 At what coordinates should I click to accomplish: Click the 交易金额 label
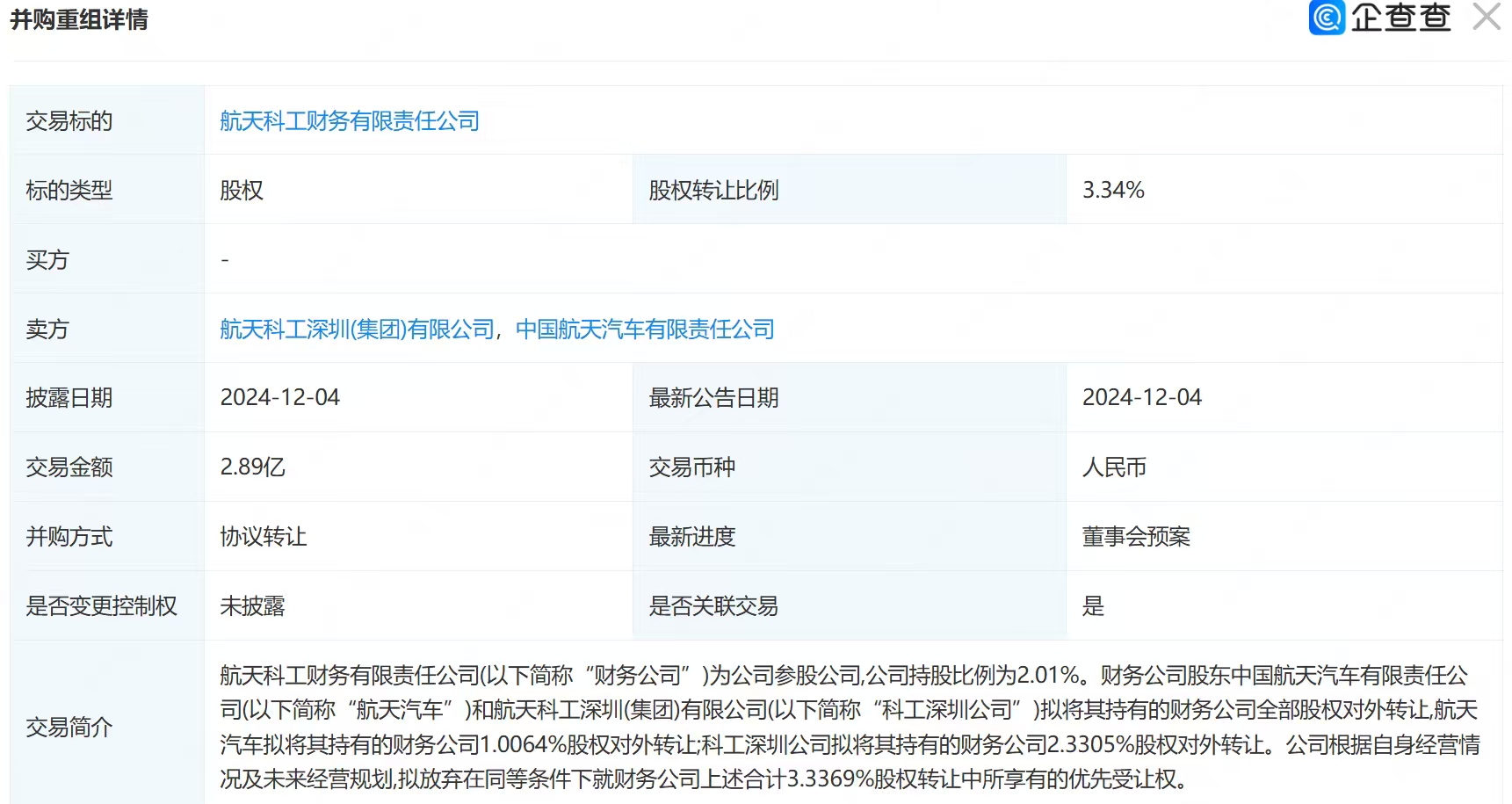(x=69, y=467)
